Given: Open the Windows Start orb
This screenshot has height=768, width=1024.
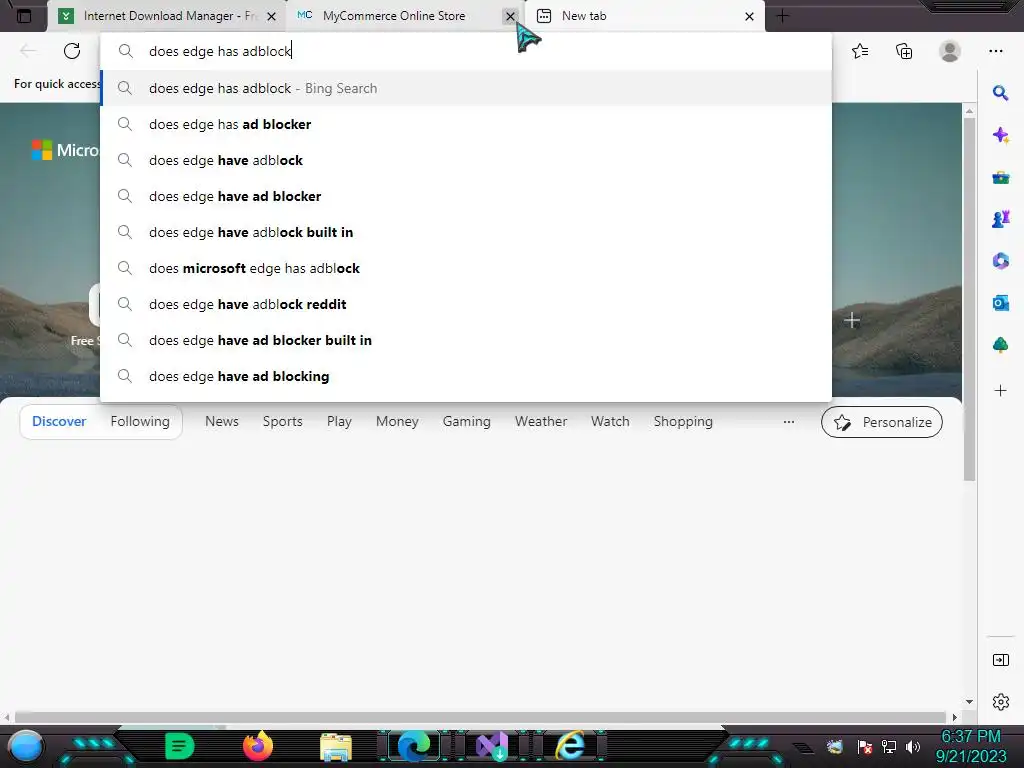Looking at the screenshot, I should click(26, 746).
